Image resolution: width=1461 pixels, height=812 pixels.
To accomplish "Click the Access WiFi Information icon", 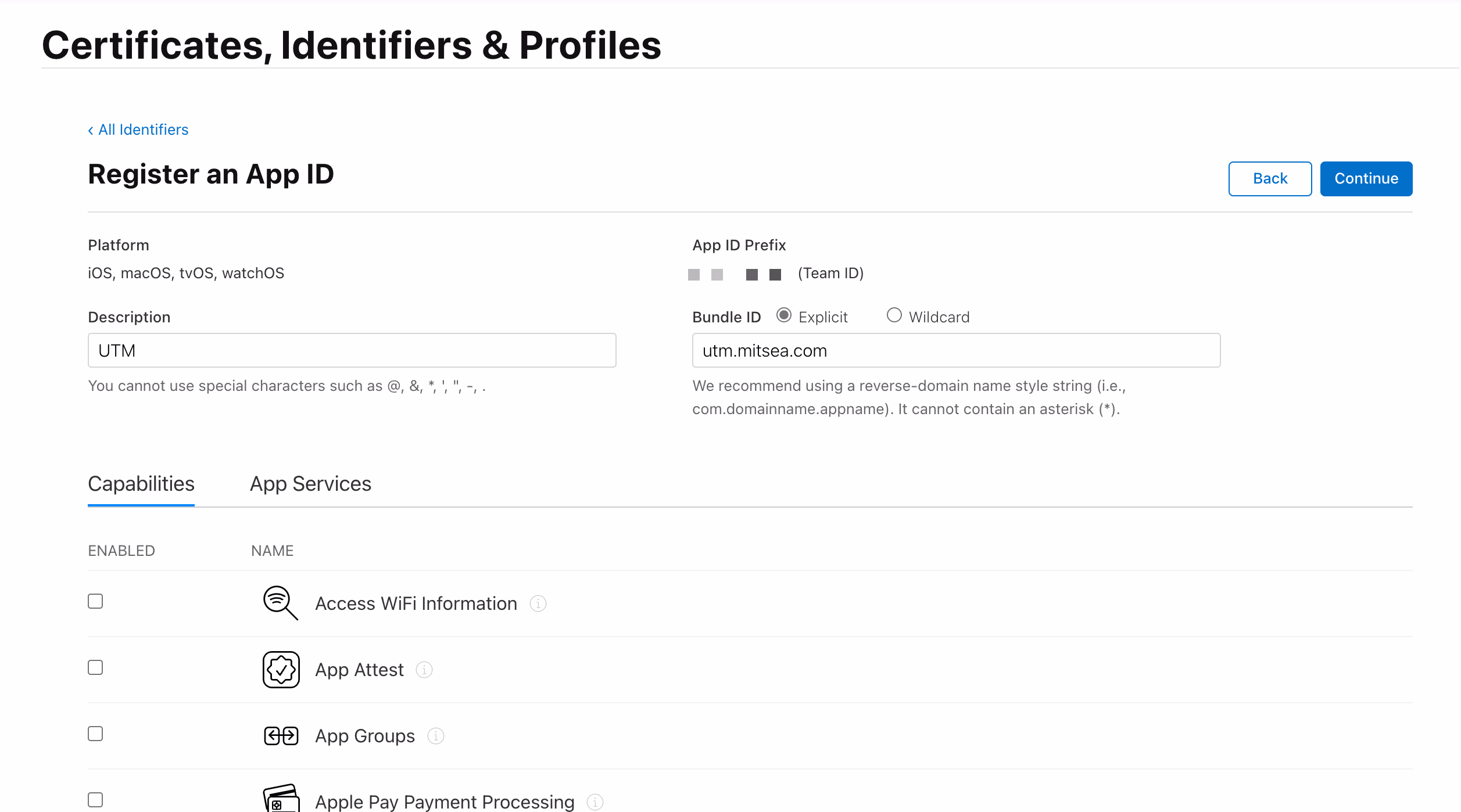I will tap(281, 603).
